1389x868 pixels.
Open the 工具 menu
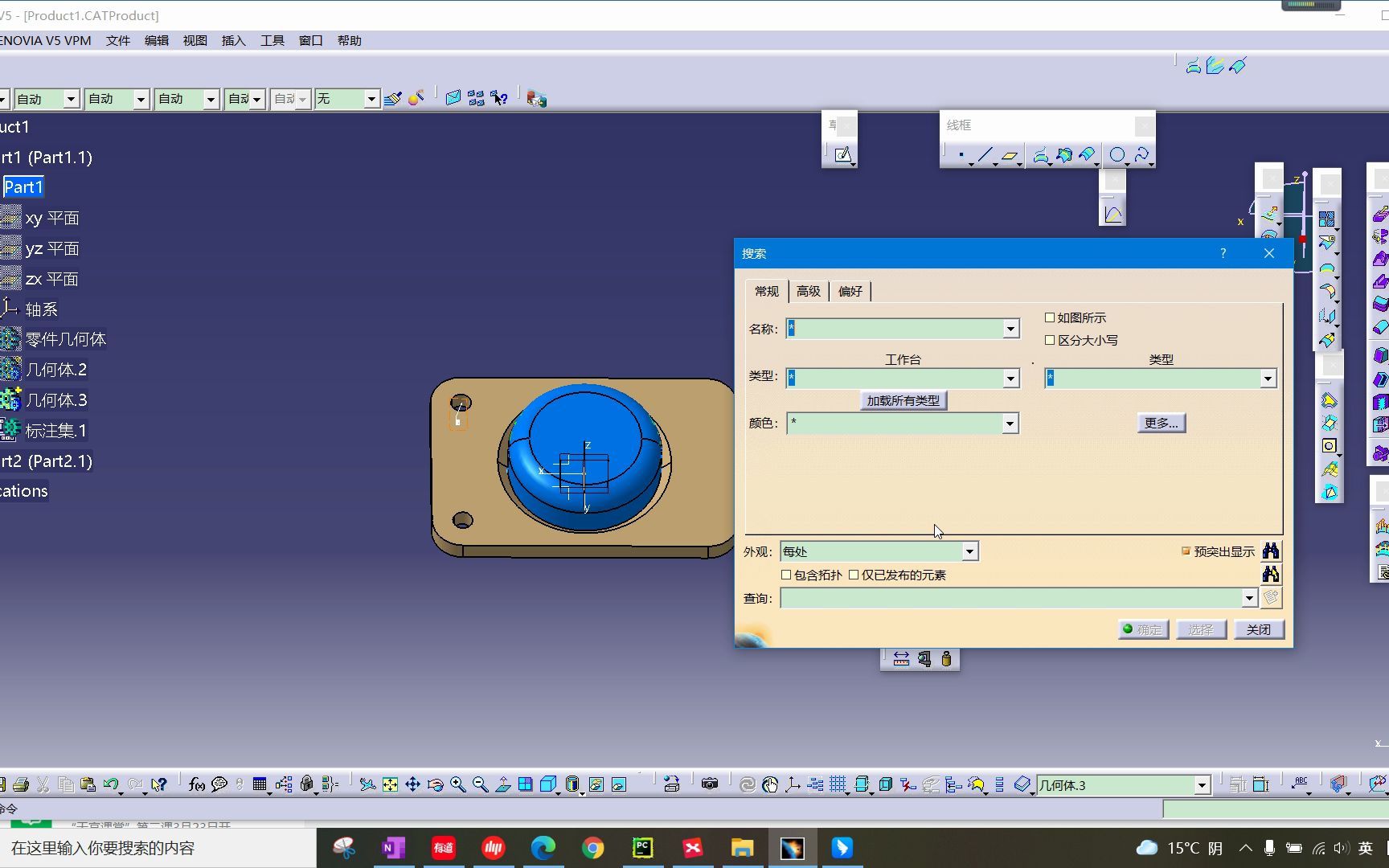(272, 40)
